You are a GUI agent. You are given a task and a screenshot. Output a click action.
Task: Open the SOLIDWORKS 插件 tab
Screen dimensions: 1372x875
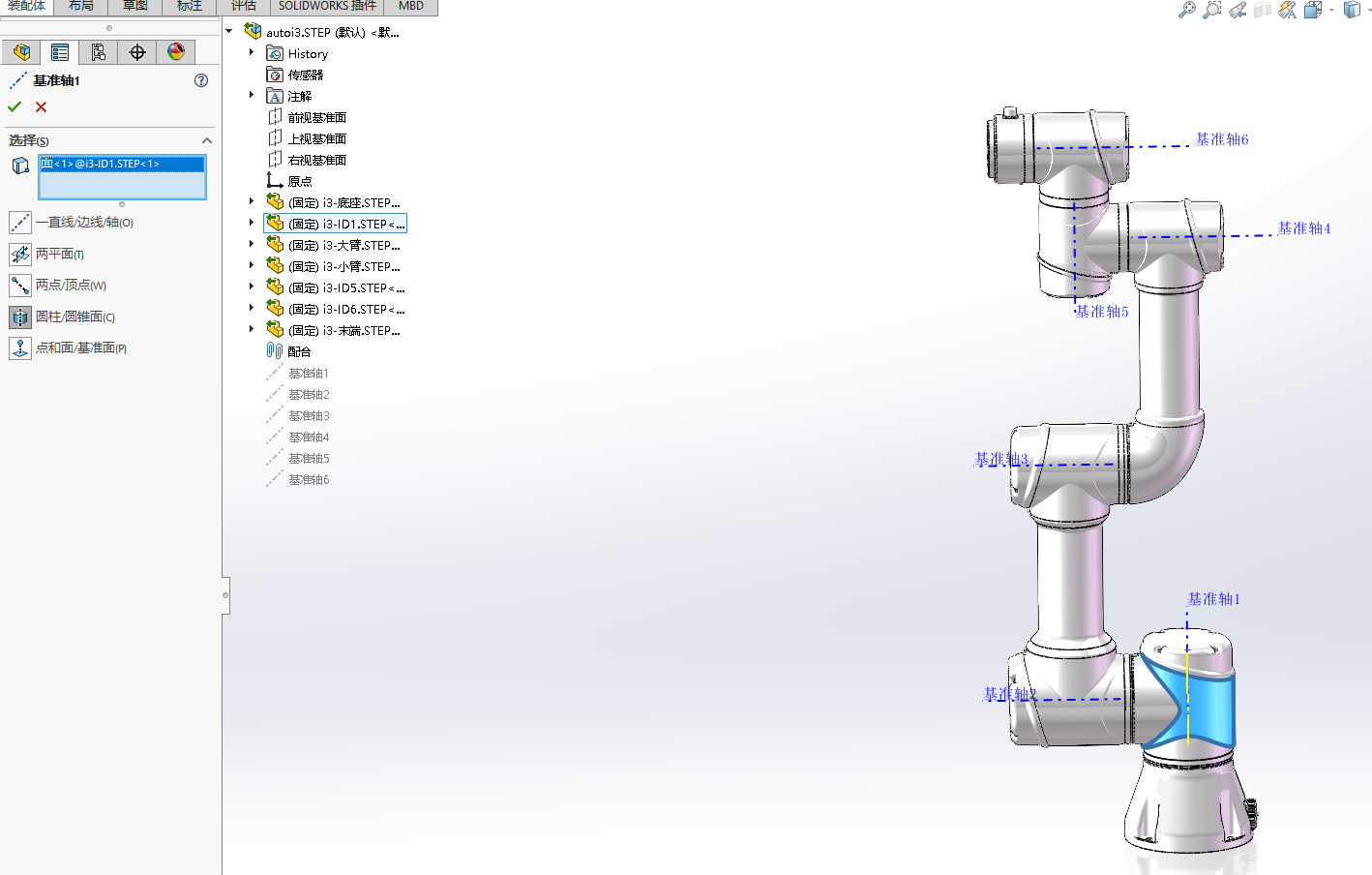point(327,7)
